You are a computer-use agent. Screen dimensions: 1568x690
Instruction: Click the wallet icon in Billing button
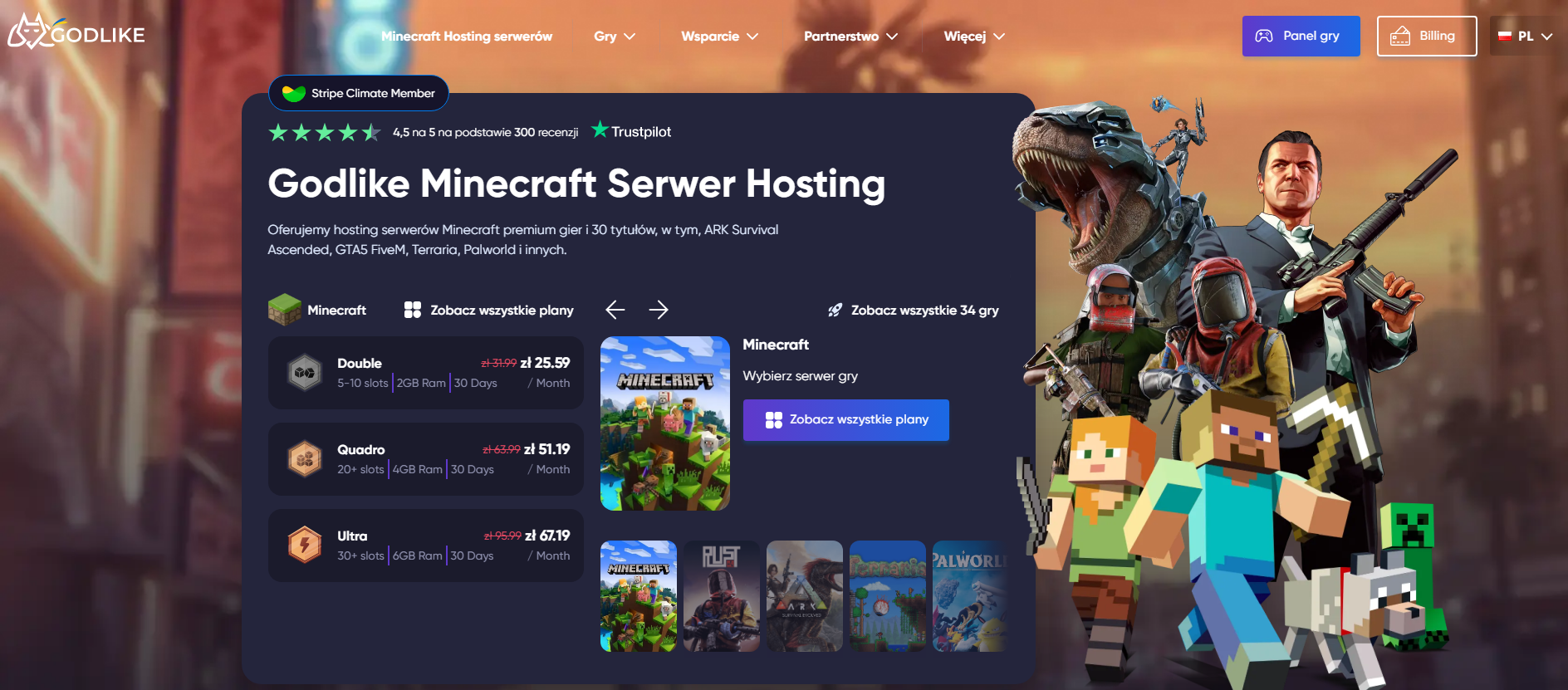point(1400,36)
